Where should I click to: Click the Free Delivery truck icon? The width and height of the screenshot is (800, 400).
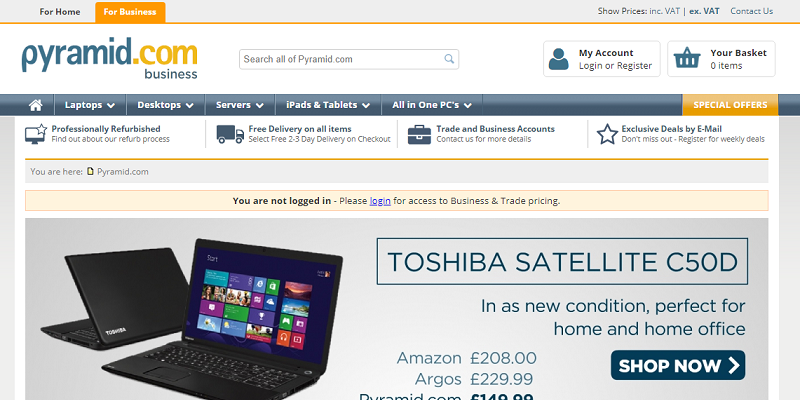tap(230, 134)
